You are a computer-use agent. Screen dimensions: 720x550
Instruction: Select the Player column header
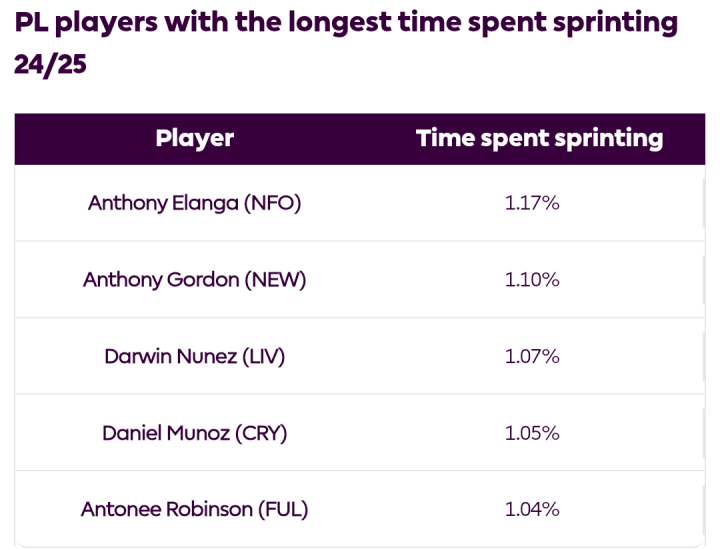pos(195,138)
